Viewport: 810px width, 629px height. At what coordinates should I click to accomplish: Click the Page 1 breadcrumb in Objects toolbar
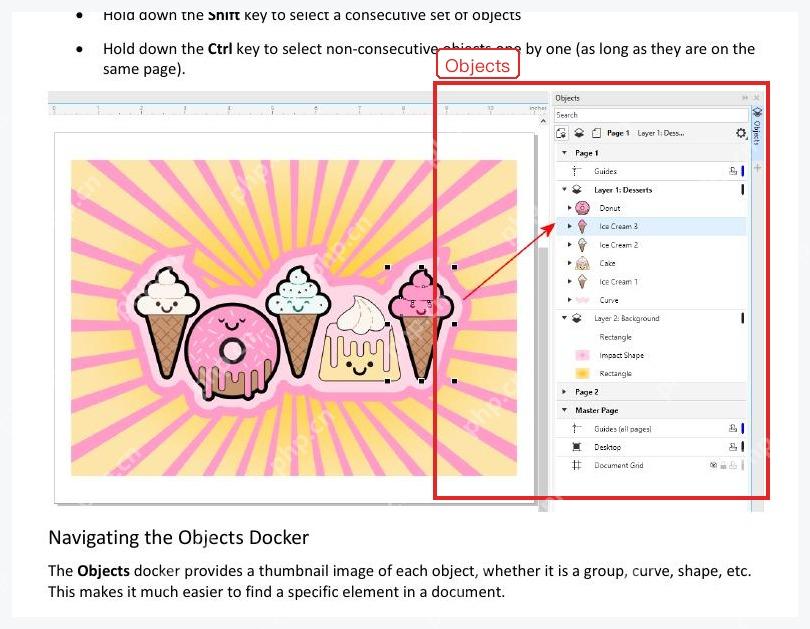618,133
